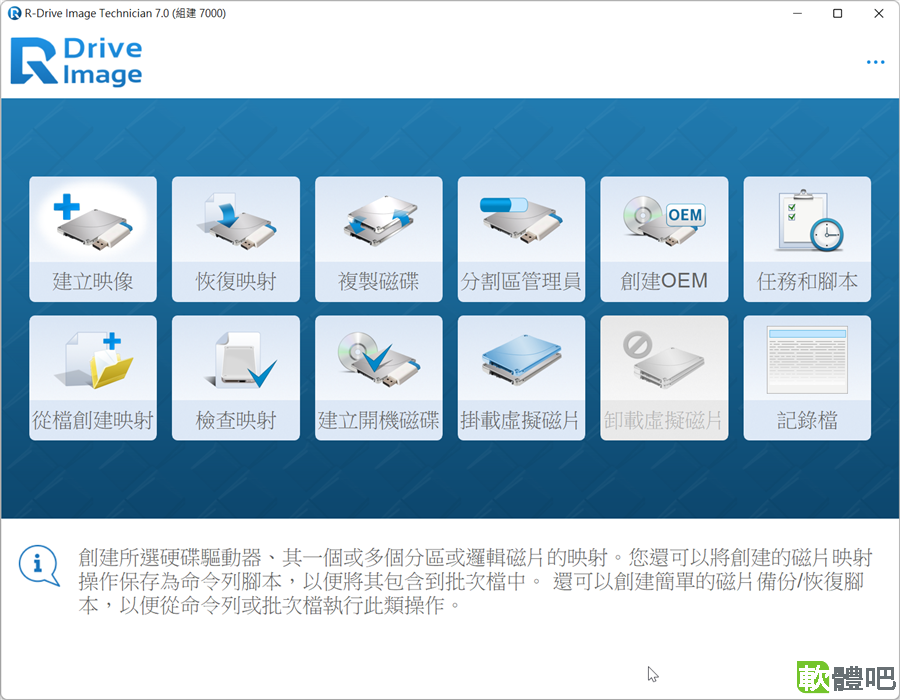Select the 恢復映射 (Restore Image) tile

click(x=236, y=238)
